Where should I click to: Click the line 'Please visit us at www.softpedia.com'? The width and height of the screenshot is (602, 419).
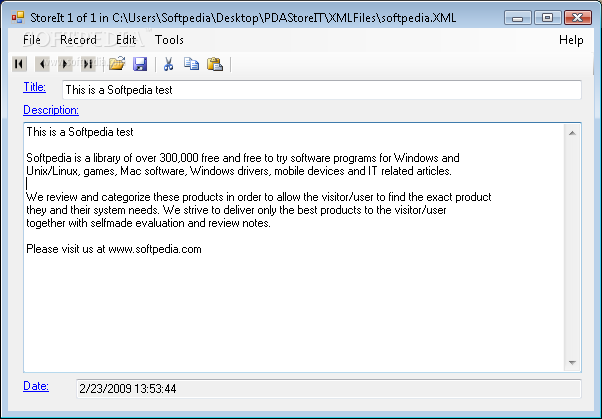click(114, 249)
